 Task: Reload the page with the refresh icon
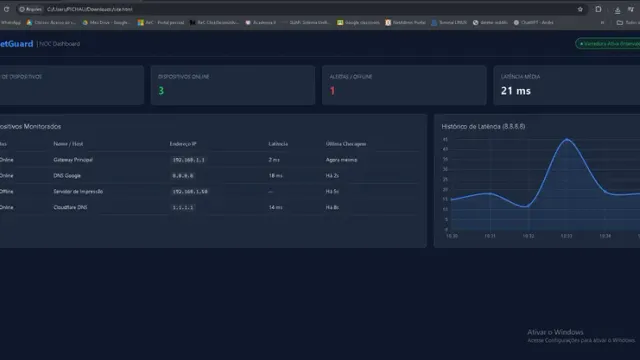click(6, 9)
